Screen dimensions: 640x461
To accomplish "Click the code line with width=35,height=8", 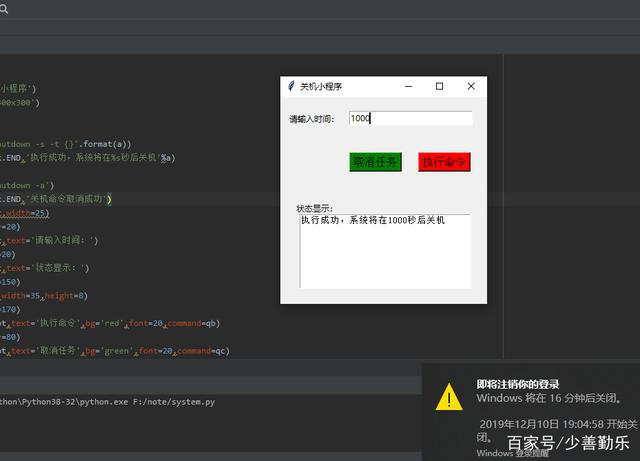I will point(44,296).
